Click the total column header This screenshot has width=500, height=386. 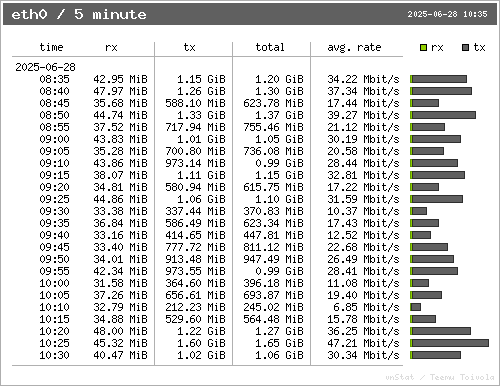pos(270,47)
